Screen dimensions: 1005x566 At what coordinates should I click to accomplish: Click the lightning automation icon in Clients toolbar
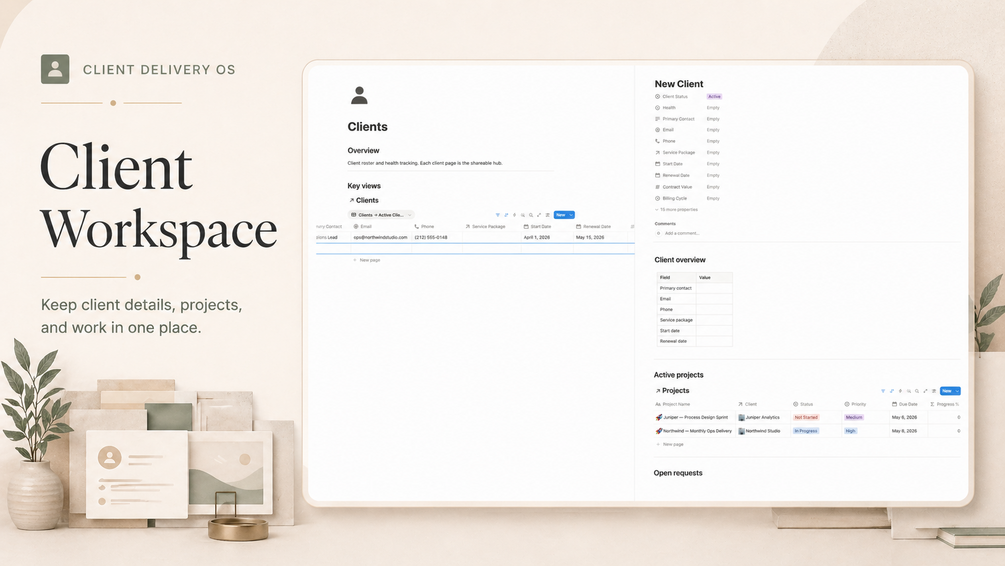click(514, 215)
